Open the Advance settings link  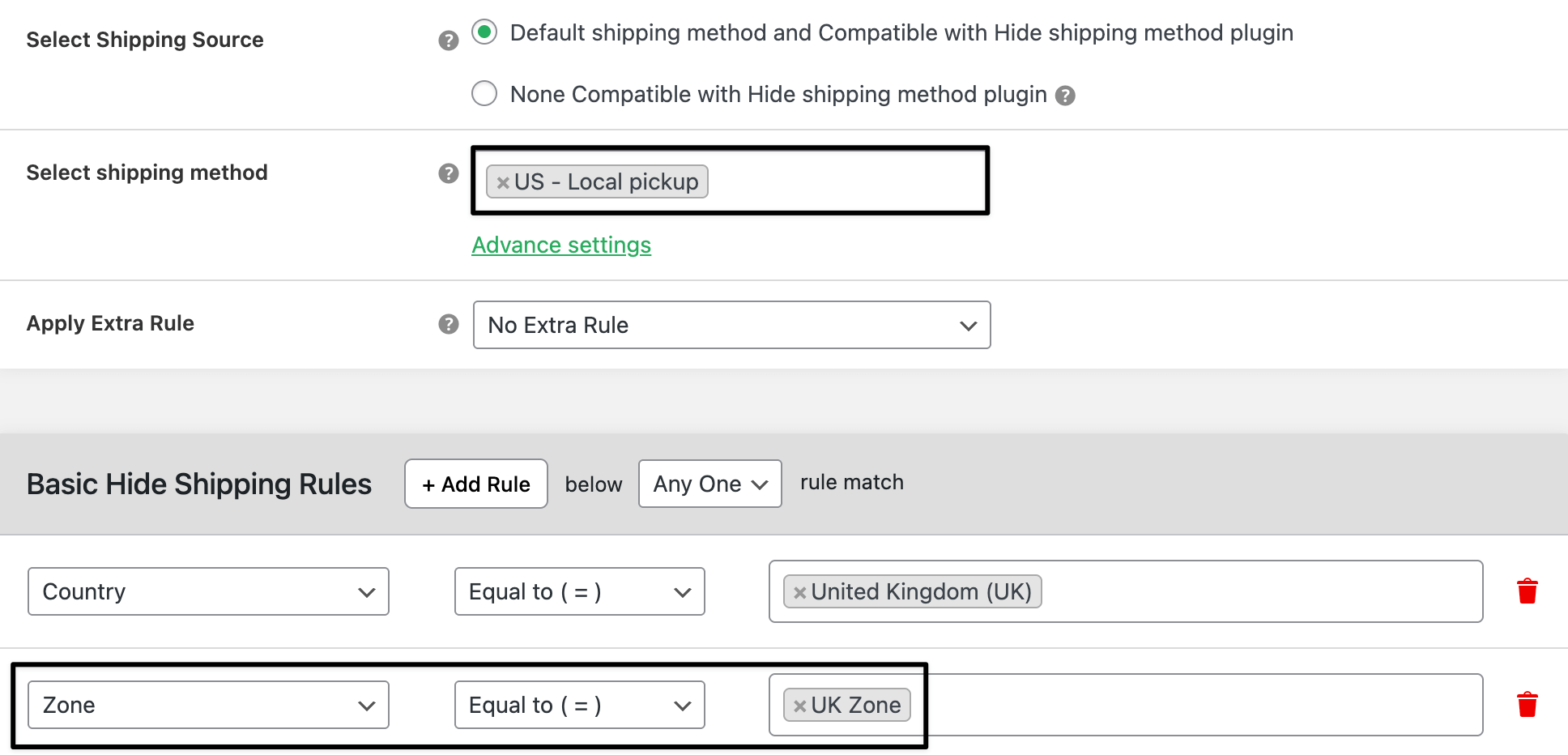point(561,245)
